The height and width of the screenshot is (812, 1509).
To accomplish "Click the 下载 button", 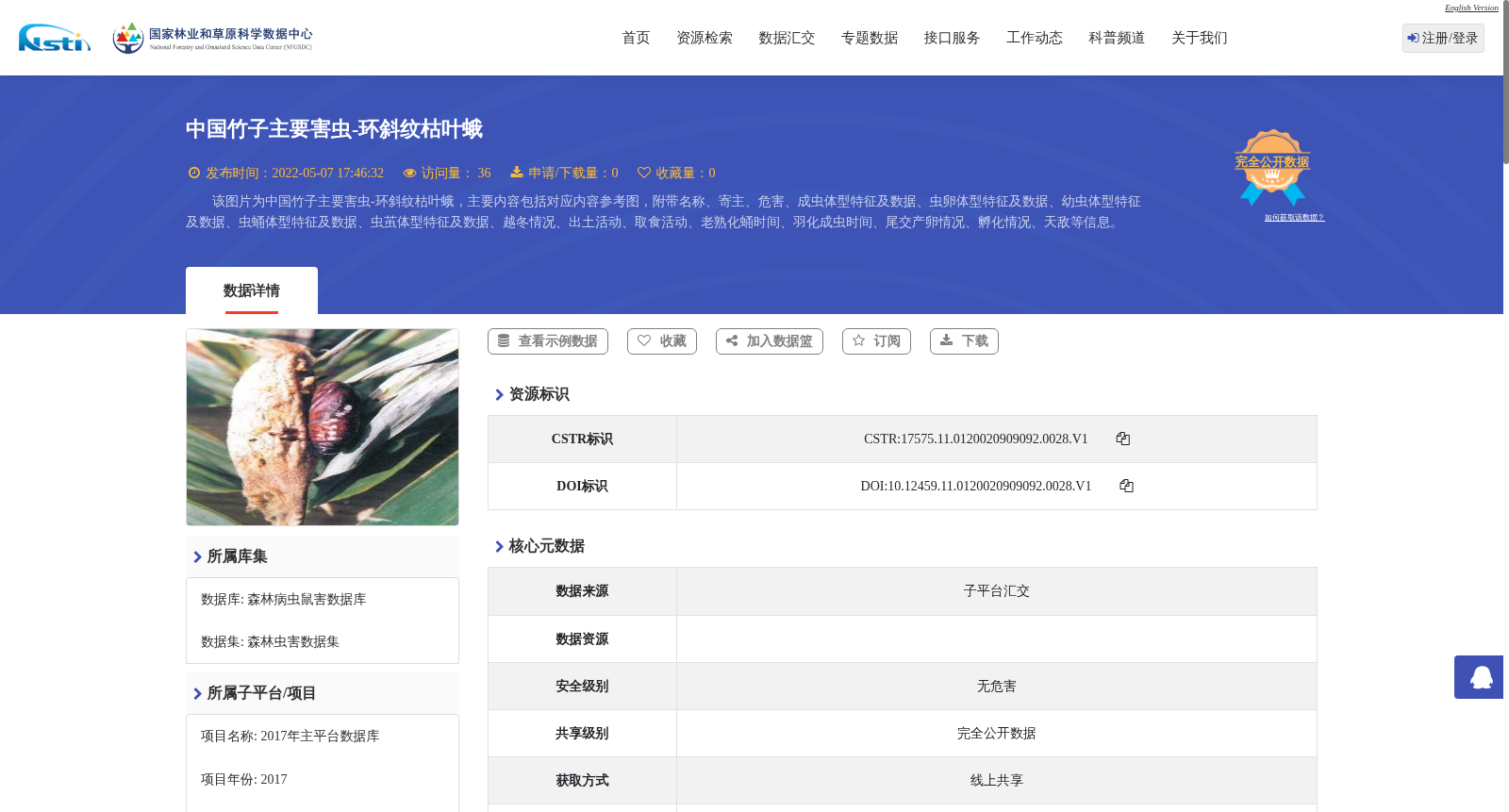I will point(964,341).
